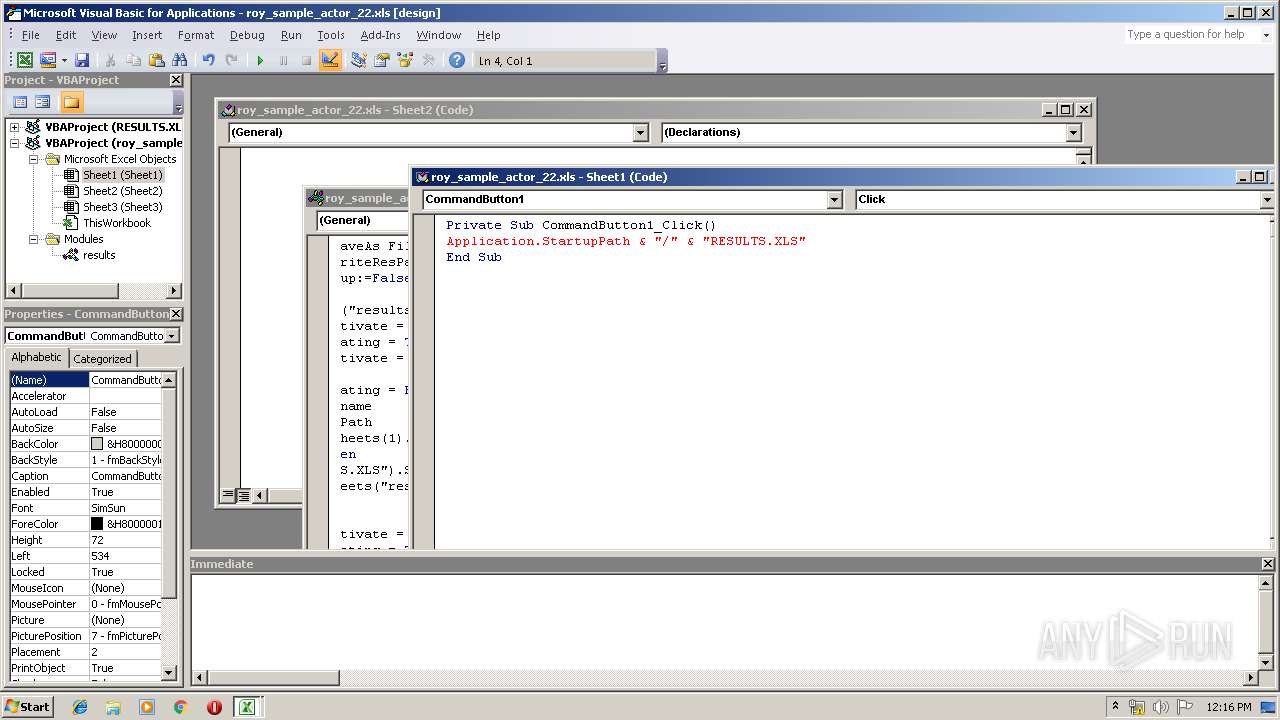This screenshot has height=720, width=1280.
Task: Click the Reset stop icon
Action: tap(306, 61)
